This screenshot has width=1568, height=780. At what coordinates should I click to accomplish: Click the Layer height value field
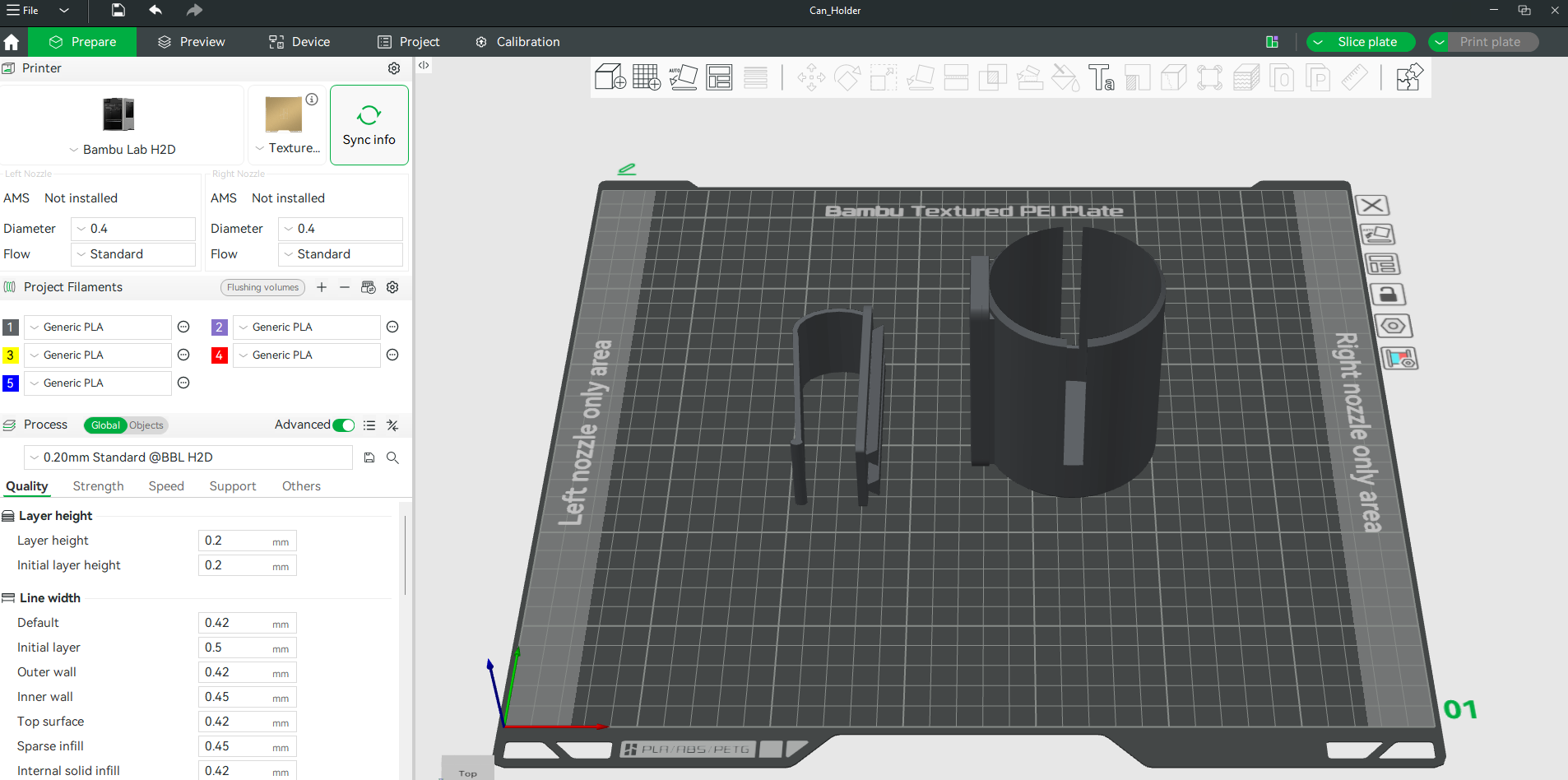247,541
